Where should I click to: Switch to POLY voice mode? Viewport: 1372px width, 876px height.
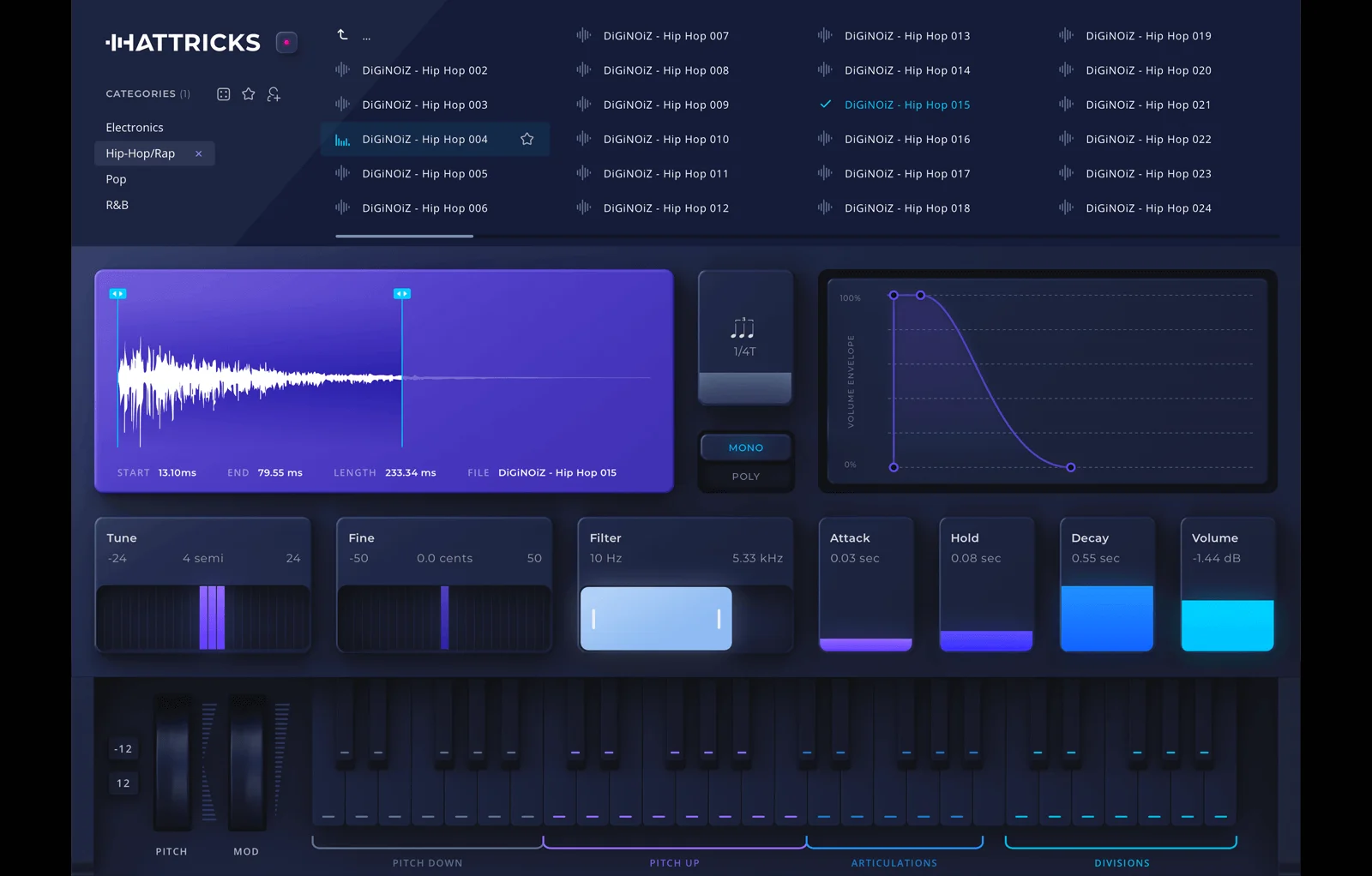(746, 477)
